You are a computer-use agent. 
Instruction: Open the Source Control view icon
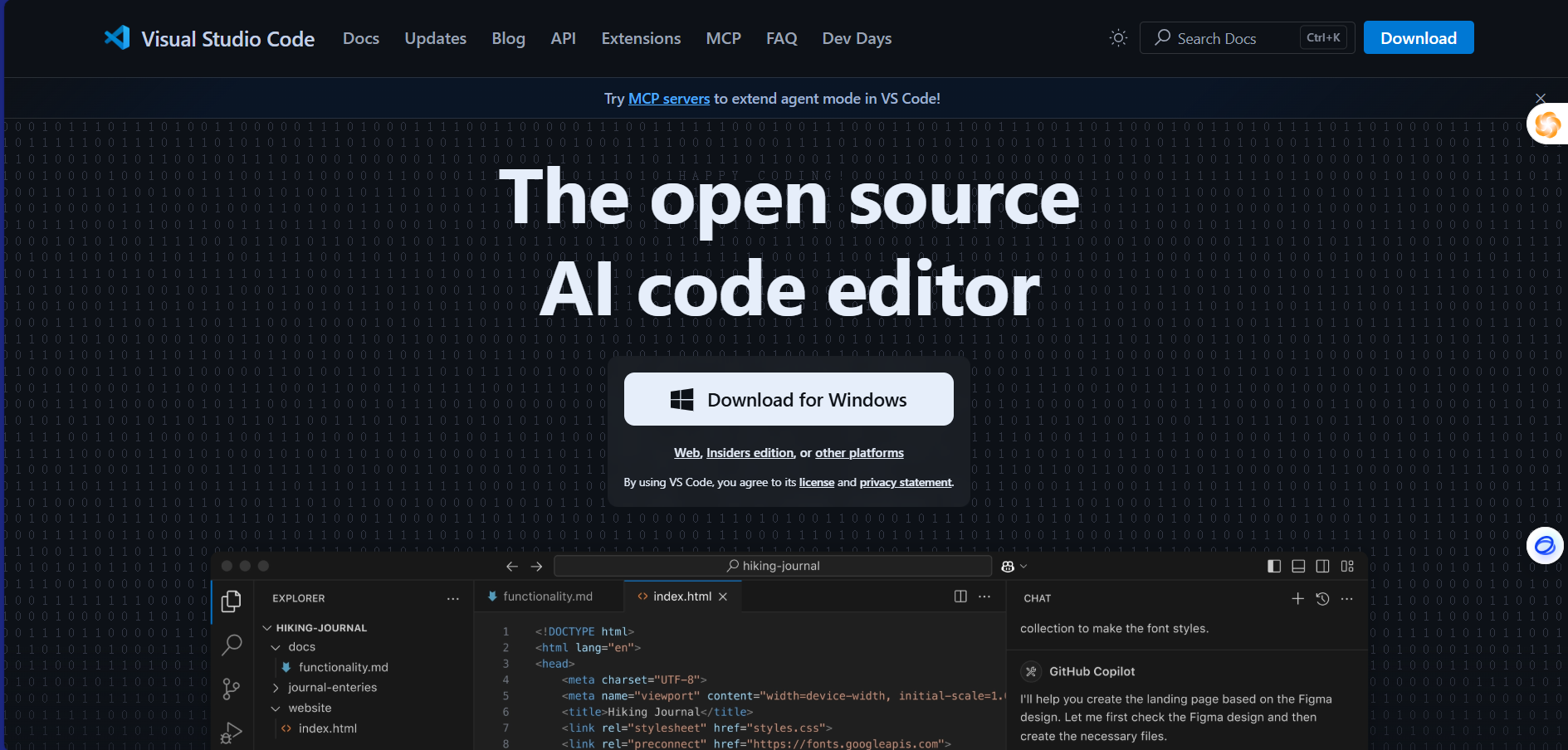click(232, 689)
